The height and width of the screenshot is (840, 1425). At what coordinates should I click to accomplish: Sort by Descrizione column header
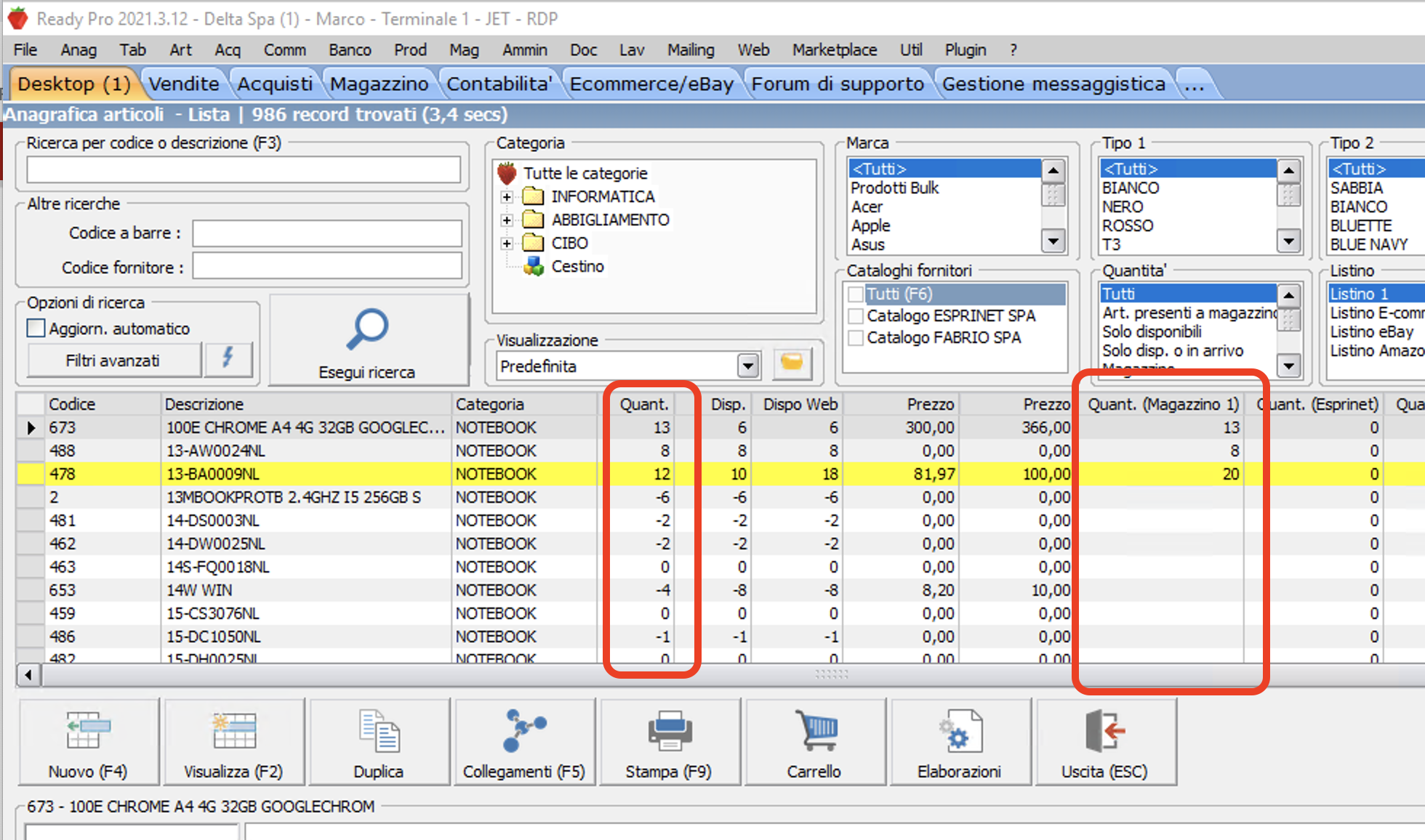[x=305, y=404]
